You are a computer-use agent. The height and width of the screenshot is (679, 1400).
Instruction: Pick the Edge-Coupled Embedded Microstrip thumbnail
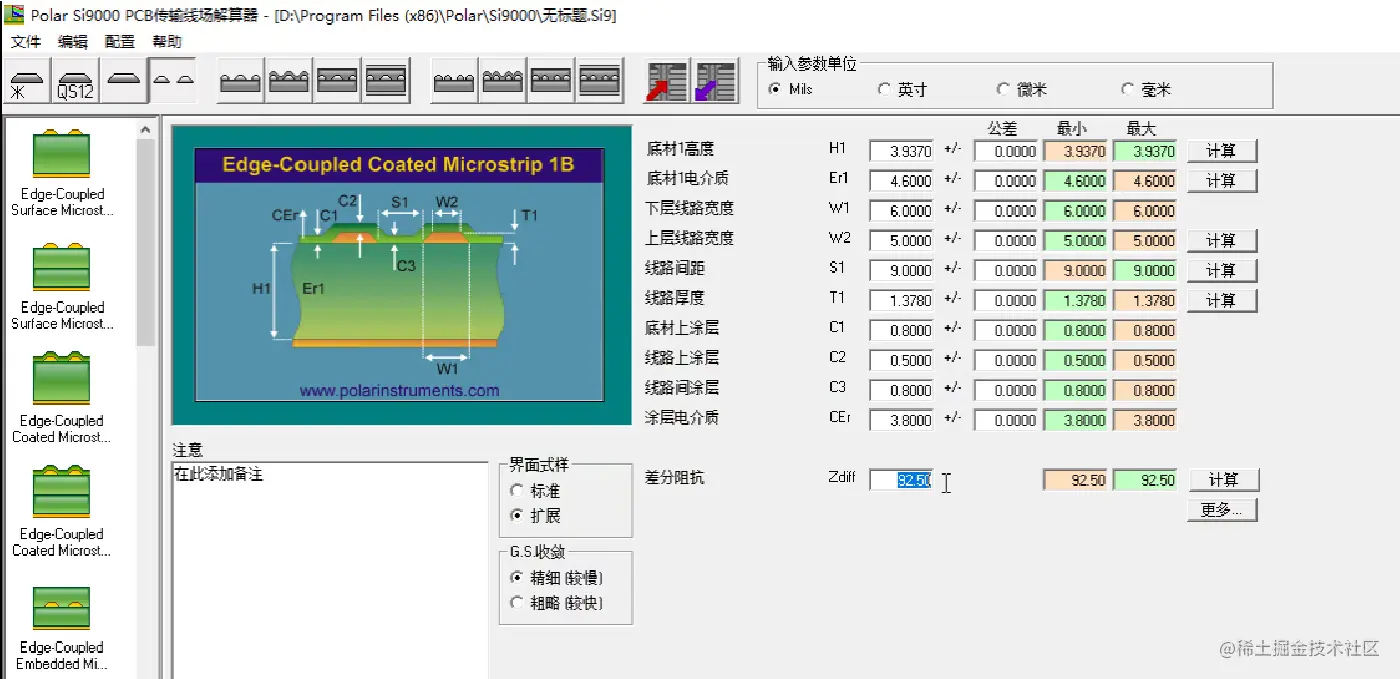tap(62, 607)
